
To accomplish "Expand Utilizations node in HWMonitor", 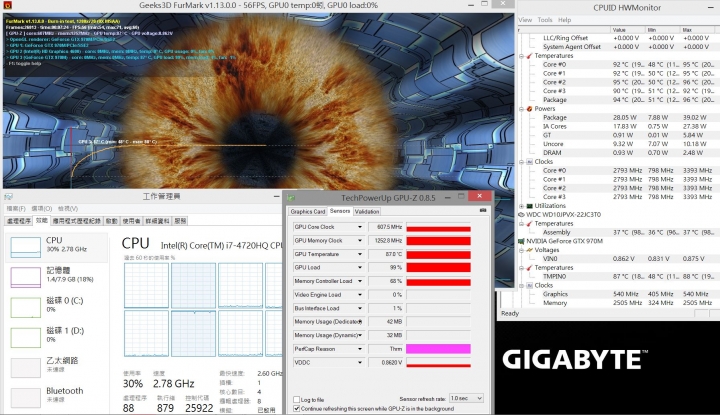I will 522,206.
